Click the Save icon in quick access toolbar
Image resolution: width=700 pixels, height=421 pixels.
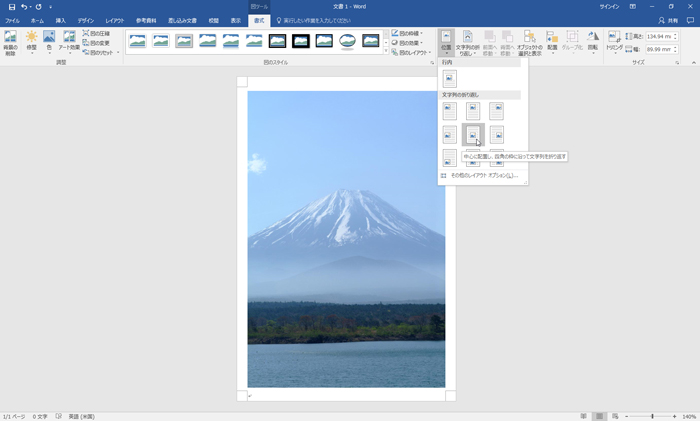coord(11,7)
